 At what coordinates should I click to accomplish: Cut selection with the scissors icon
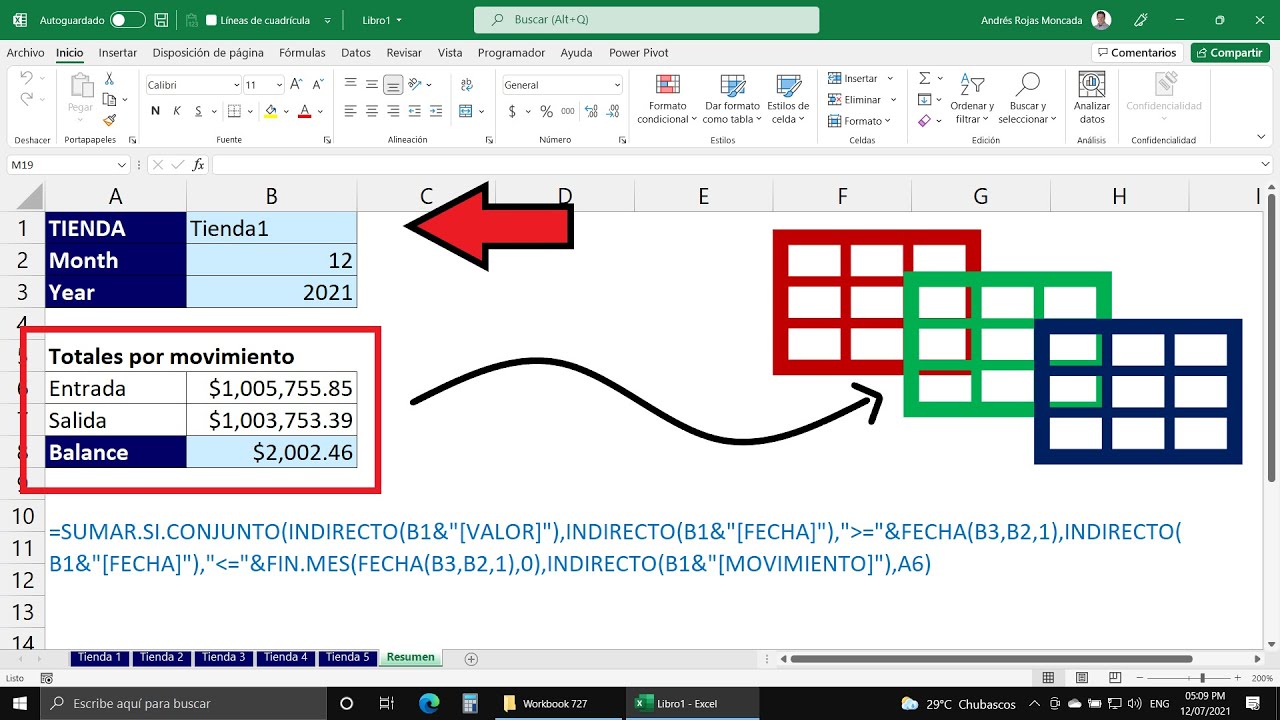[x=109, y=78]
